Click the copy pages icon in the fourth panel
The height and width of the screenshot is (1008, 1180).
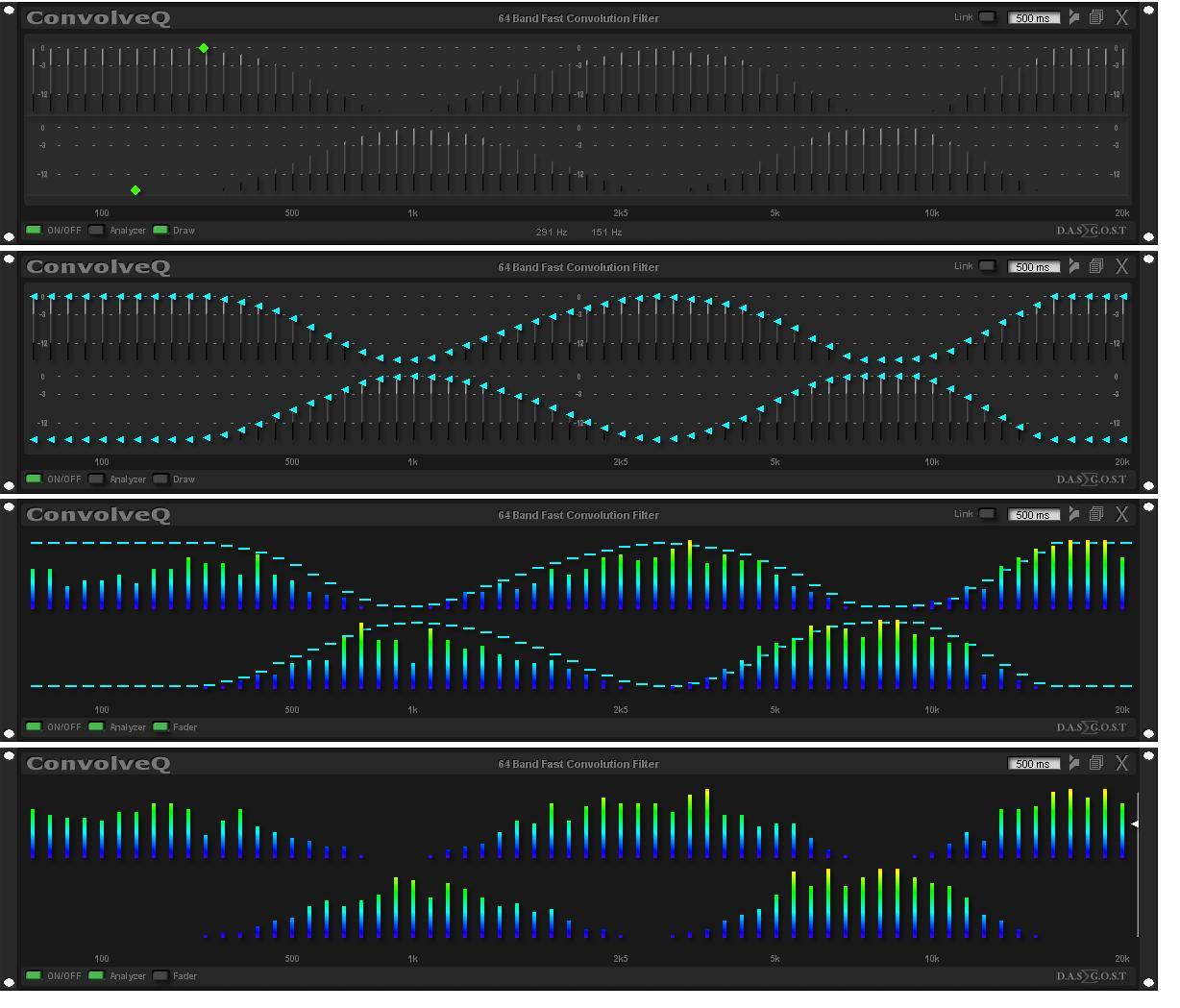pos(1095,763)
